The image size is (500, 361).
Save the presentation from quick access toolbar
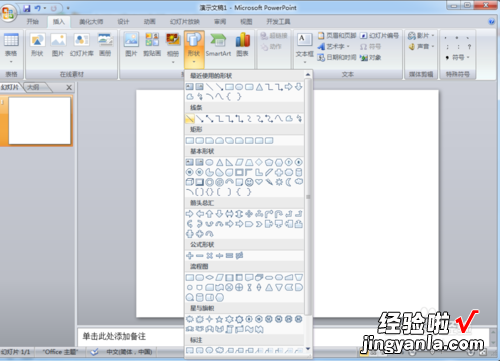pyautogui.click(x=27, y=8)
